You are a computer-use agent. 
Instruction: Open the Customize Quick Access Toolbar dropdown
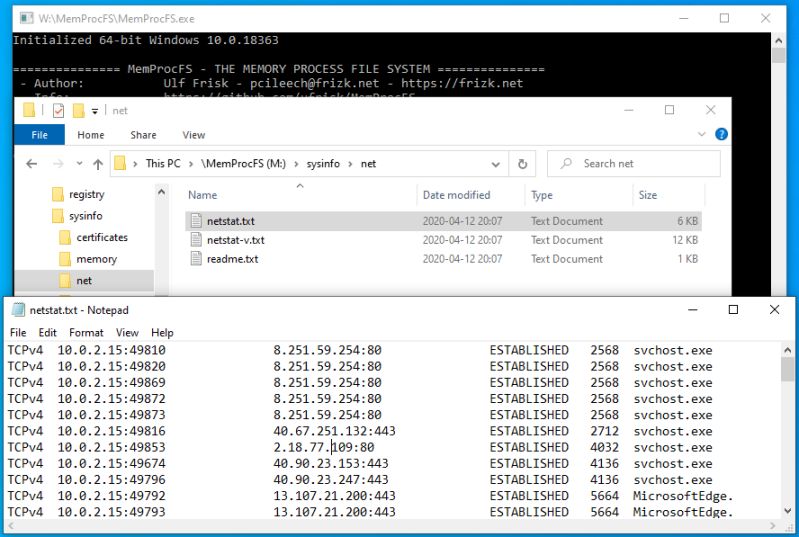tap(94, 111)
